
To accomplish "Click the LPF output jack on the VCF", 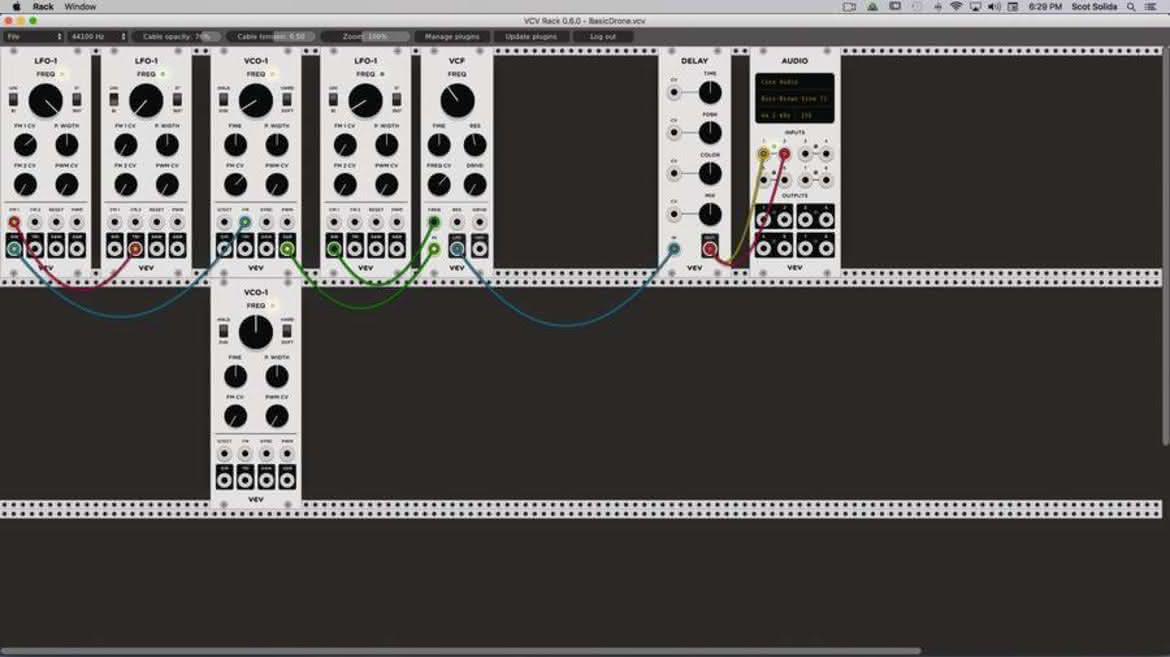I will [457, 249].
